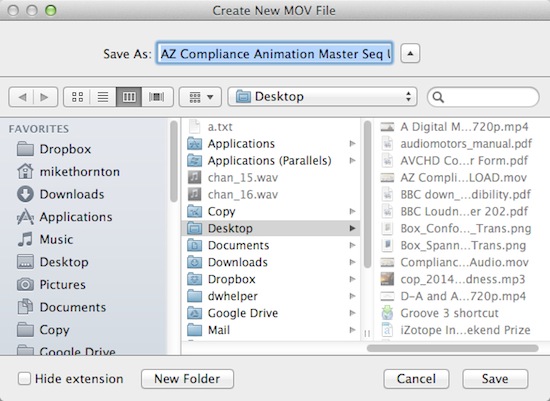Open the item arrangement menu
Image resolution: width=550 pixels, height=401 pixels.
click(200, 97)
